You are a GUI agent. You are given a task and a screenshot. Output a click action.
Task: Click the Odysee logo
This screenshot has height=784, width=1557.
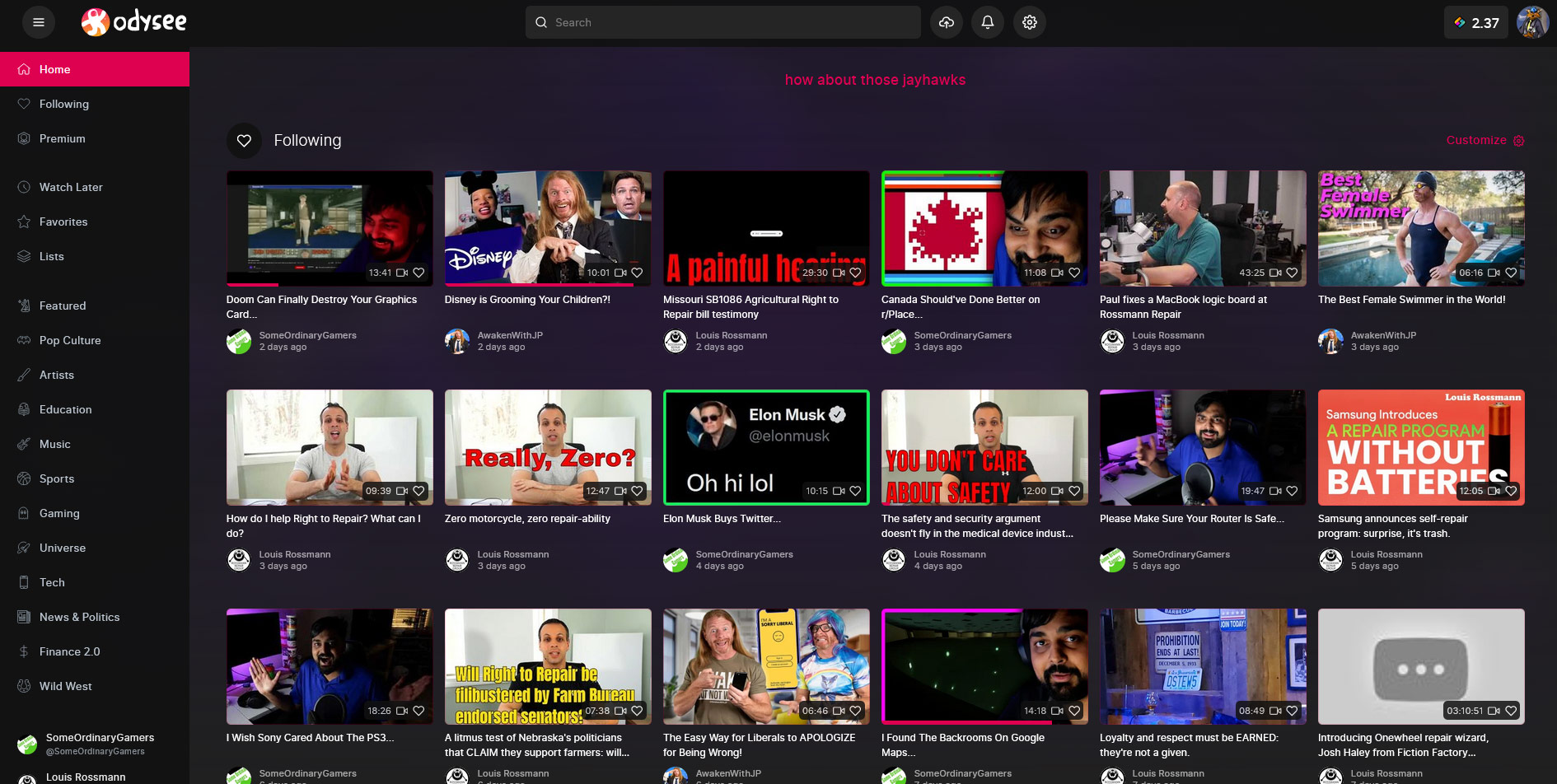click(134, 22)
